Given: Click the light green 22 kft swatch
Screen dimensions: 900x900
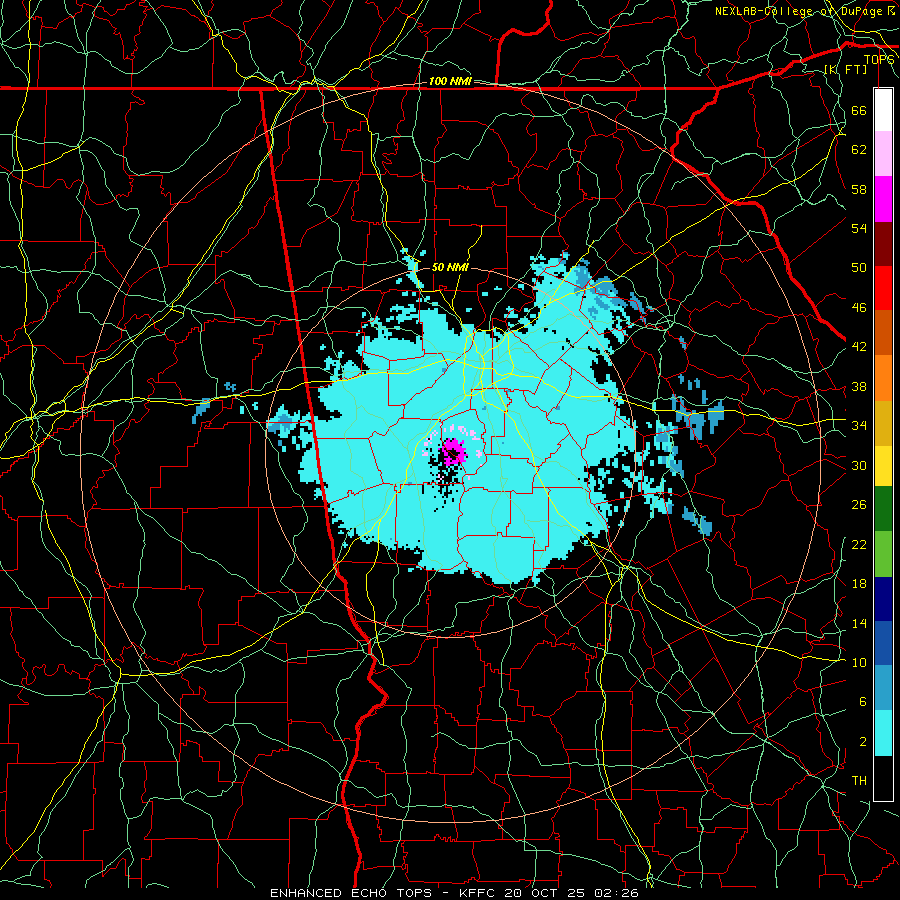Looking at the screenshot, I should [x=883, y=554].
